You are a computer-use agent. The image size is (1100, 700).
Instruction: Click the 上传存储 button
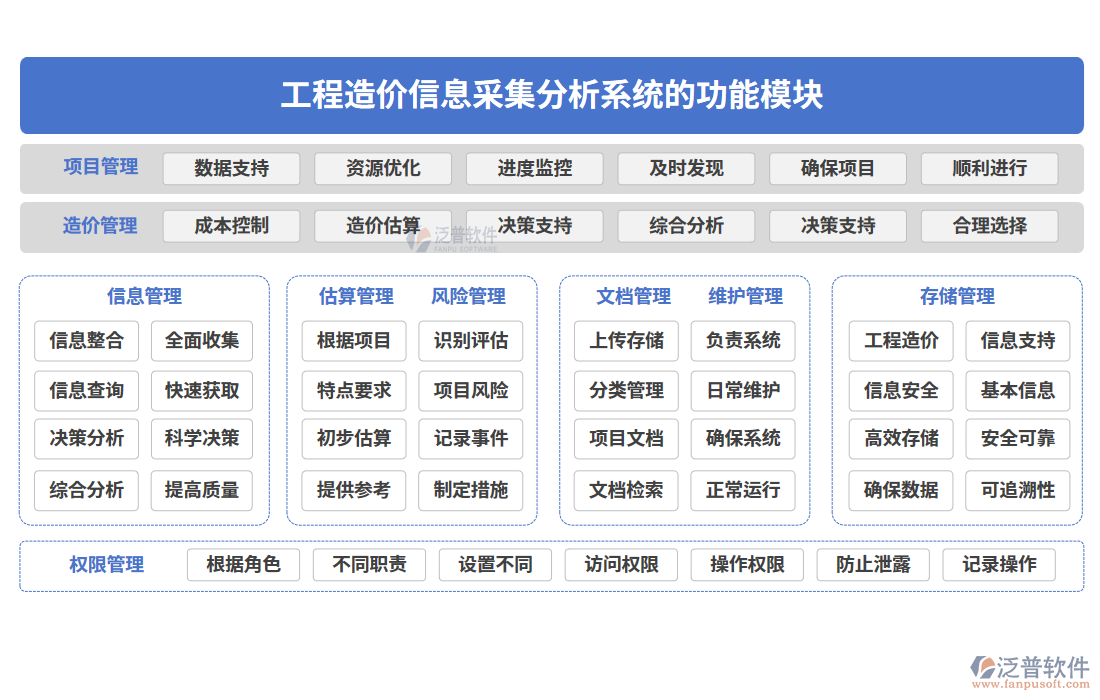[626, 341]
